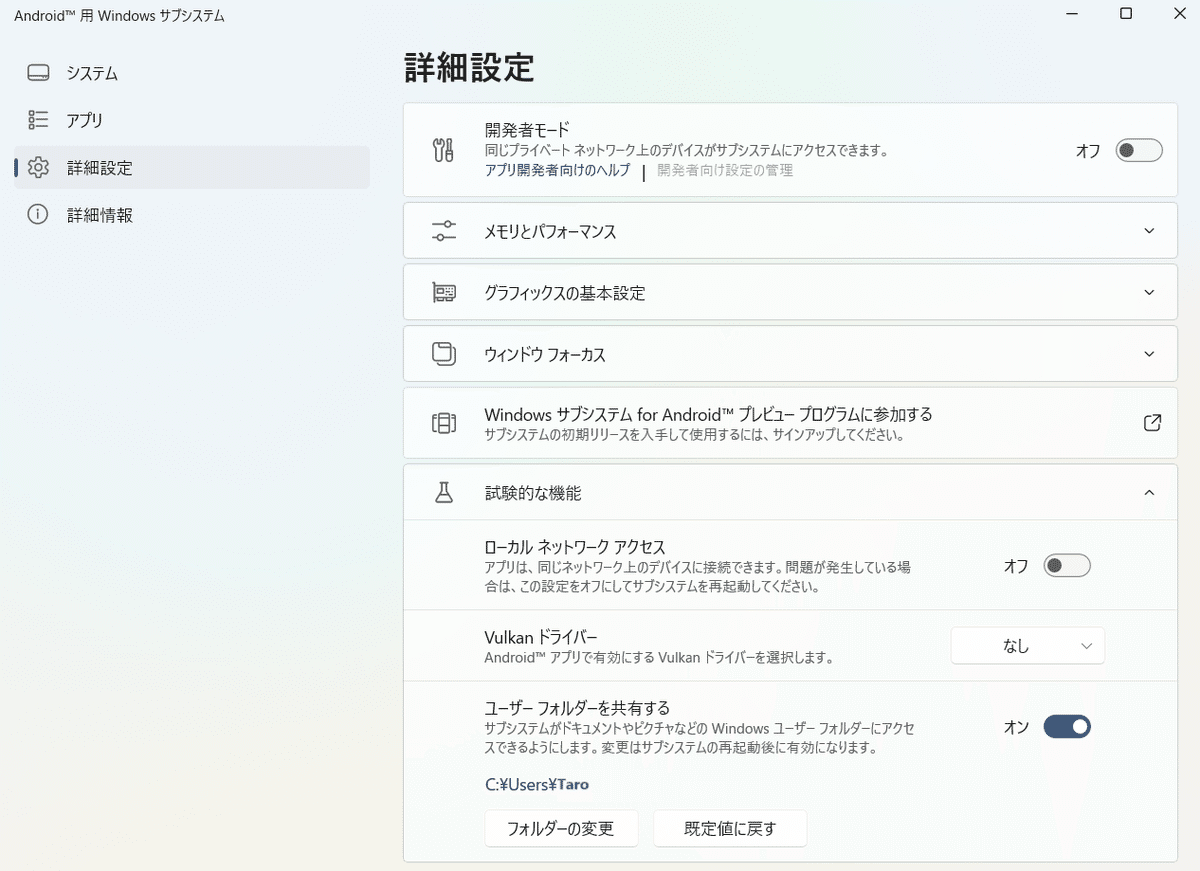Image resolution: width=1200 pixels, height=871 pixels.
Task: Open the Vulkan ドライバー dropdown
Action: point(1028,646)
